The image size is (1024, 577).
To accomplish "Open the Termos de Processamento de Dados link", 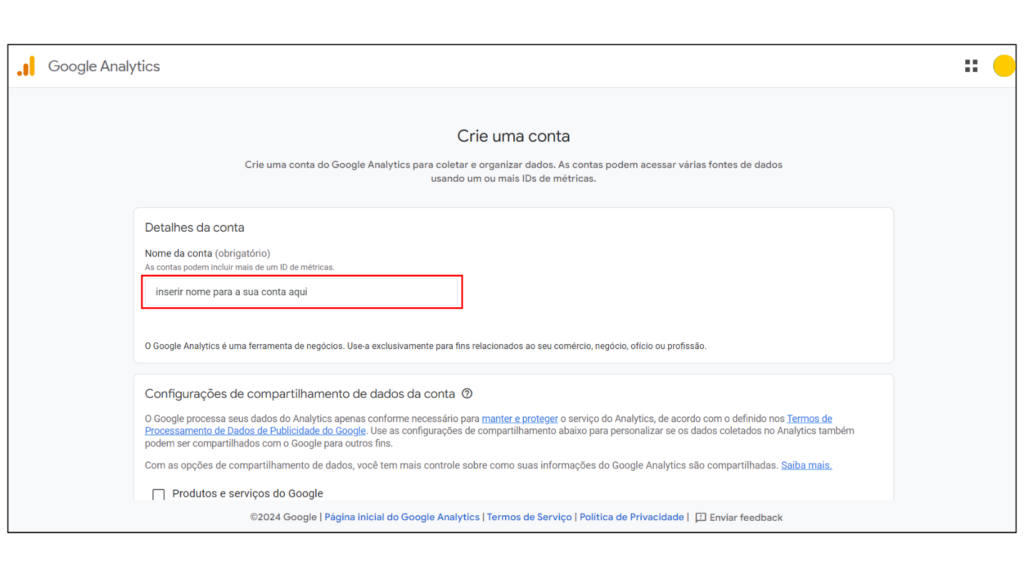I will 488,424.
